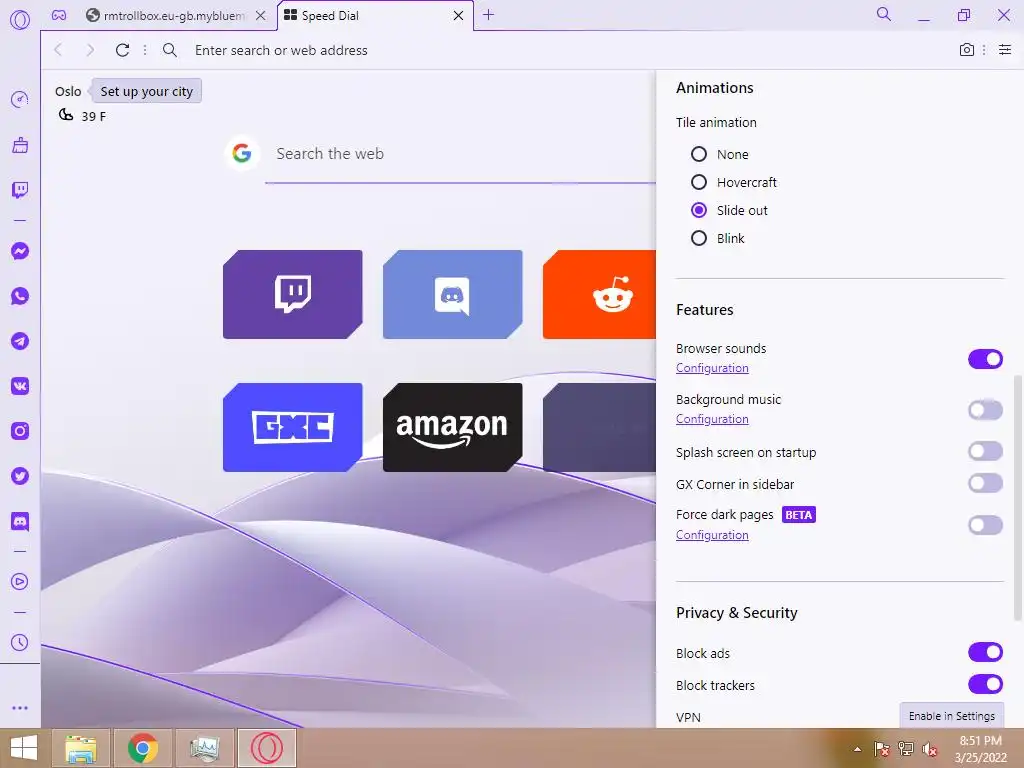
Task: Open VK in the sidebar
Action: tap(20, 386)
